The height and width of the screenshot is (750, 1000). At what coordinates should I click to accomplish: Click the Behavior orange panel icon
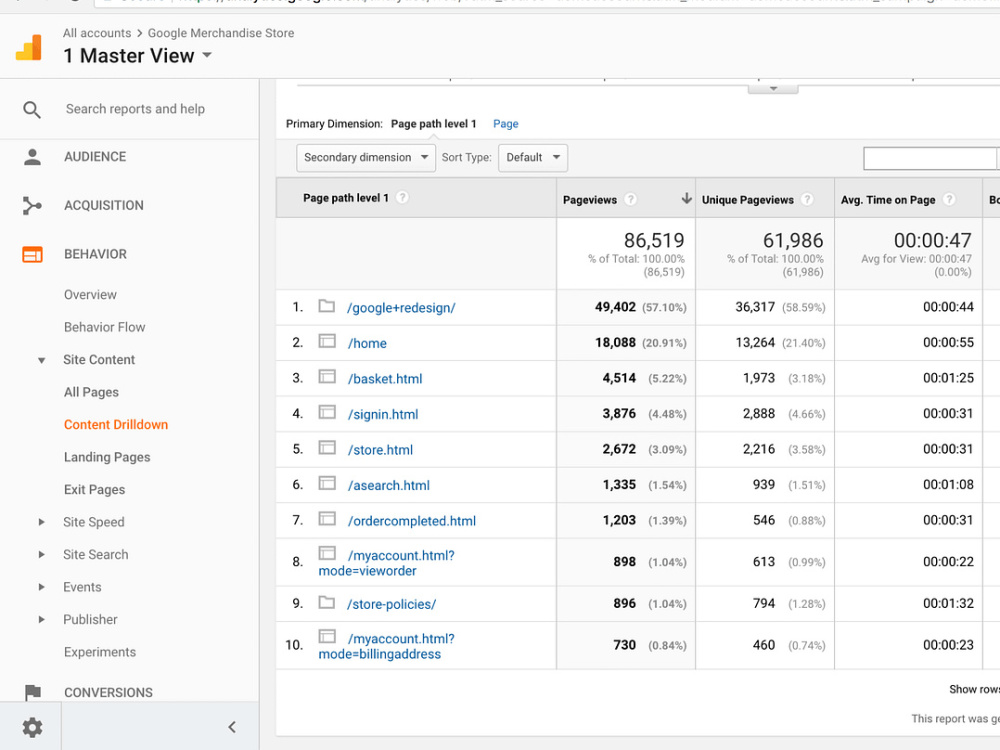[x=32, y=254]
